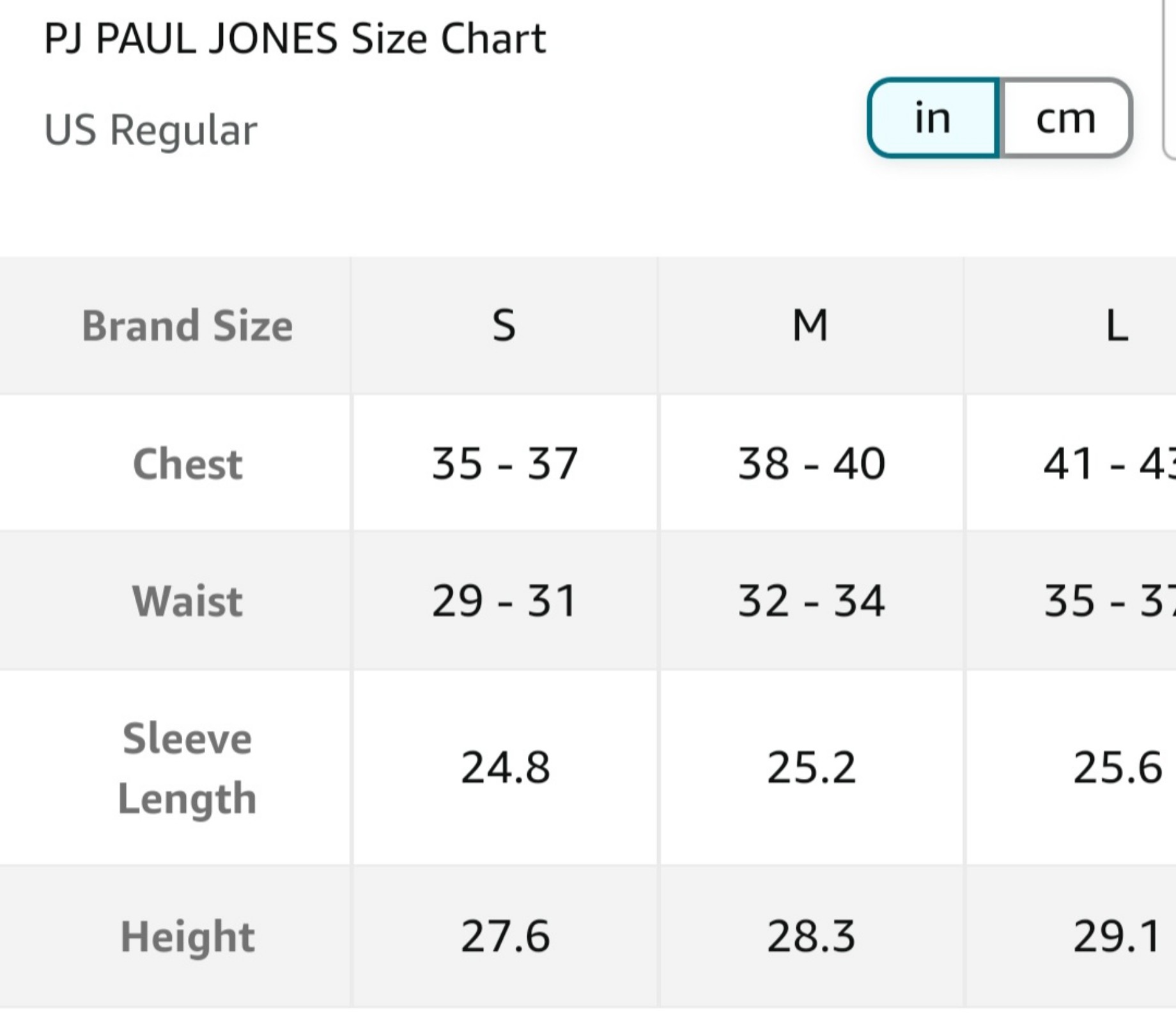Select chest value 35 - 37 for size S
The height and width of the screenshot is (1023, 1176).
[504, 463]
